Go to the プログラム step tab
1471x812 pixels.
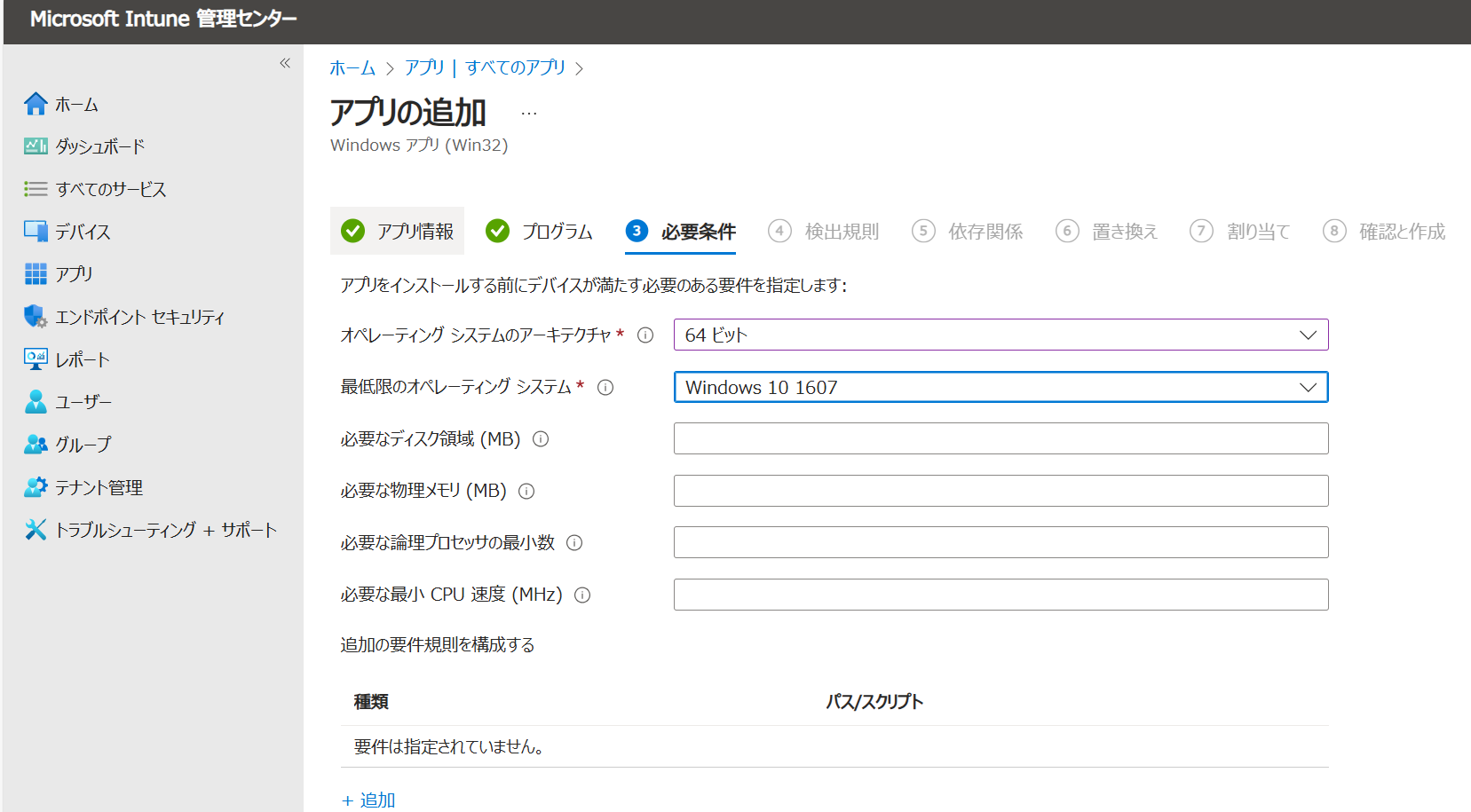pyautogui.click(x=539, y=232)
